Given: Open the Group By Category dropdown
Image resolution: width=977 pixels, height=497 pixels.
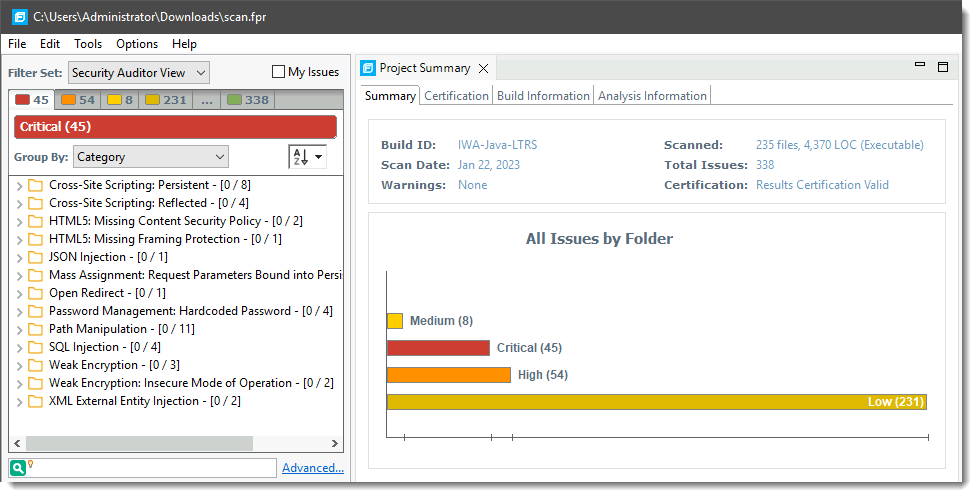Looking at the screenshot, I should (x=151, y=157).
